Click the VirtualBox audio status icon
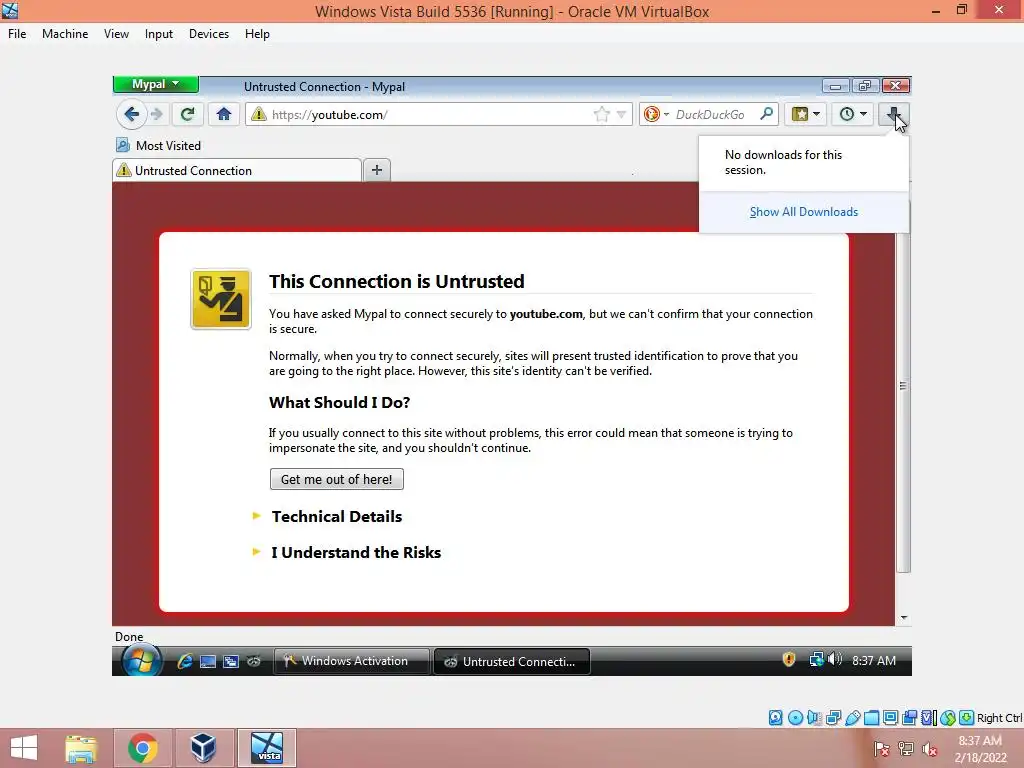Viewport: 1024px width, 768px height. [x=814, y=718]
